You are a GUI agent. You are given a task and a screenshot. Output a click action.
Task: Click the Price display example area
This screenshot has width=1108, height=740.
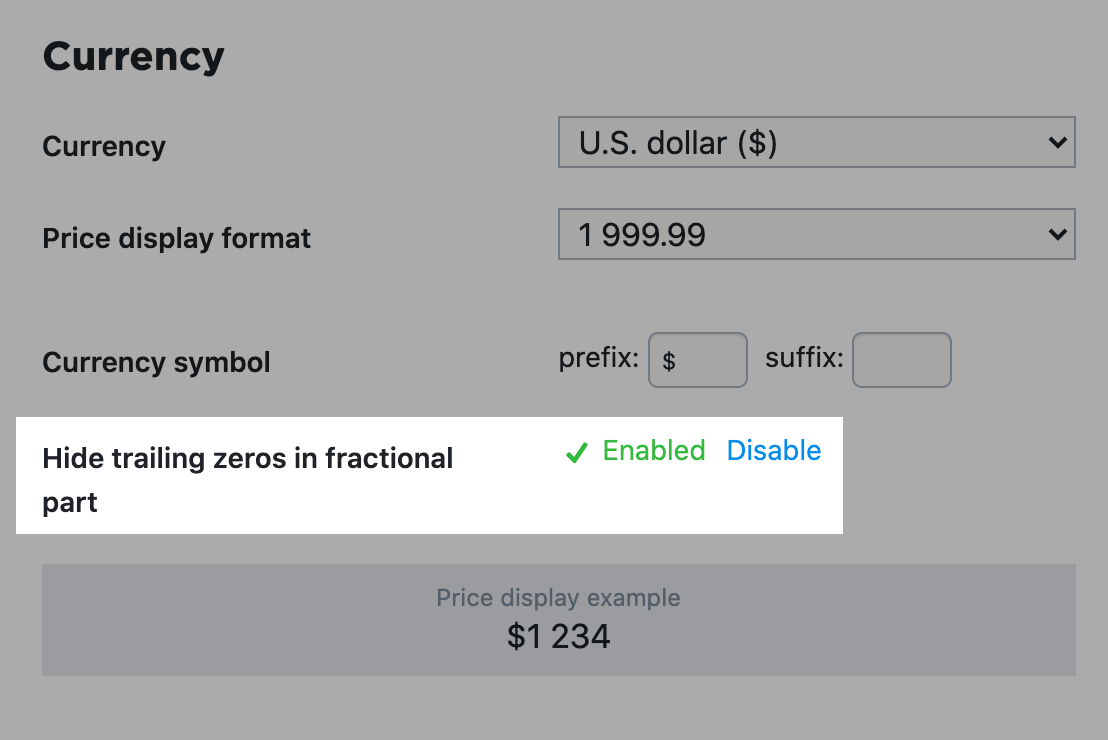[x=557, y=619]
